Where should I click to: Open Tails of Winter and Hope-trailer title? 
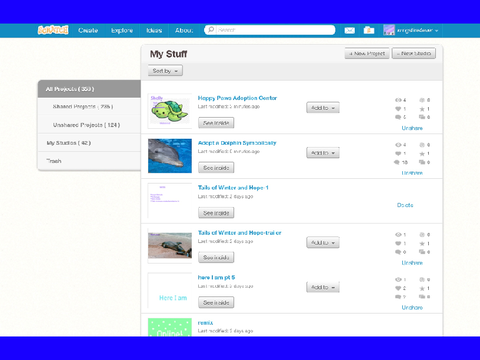[x=240, y=233]
